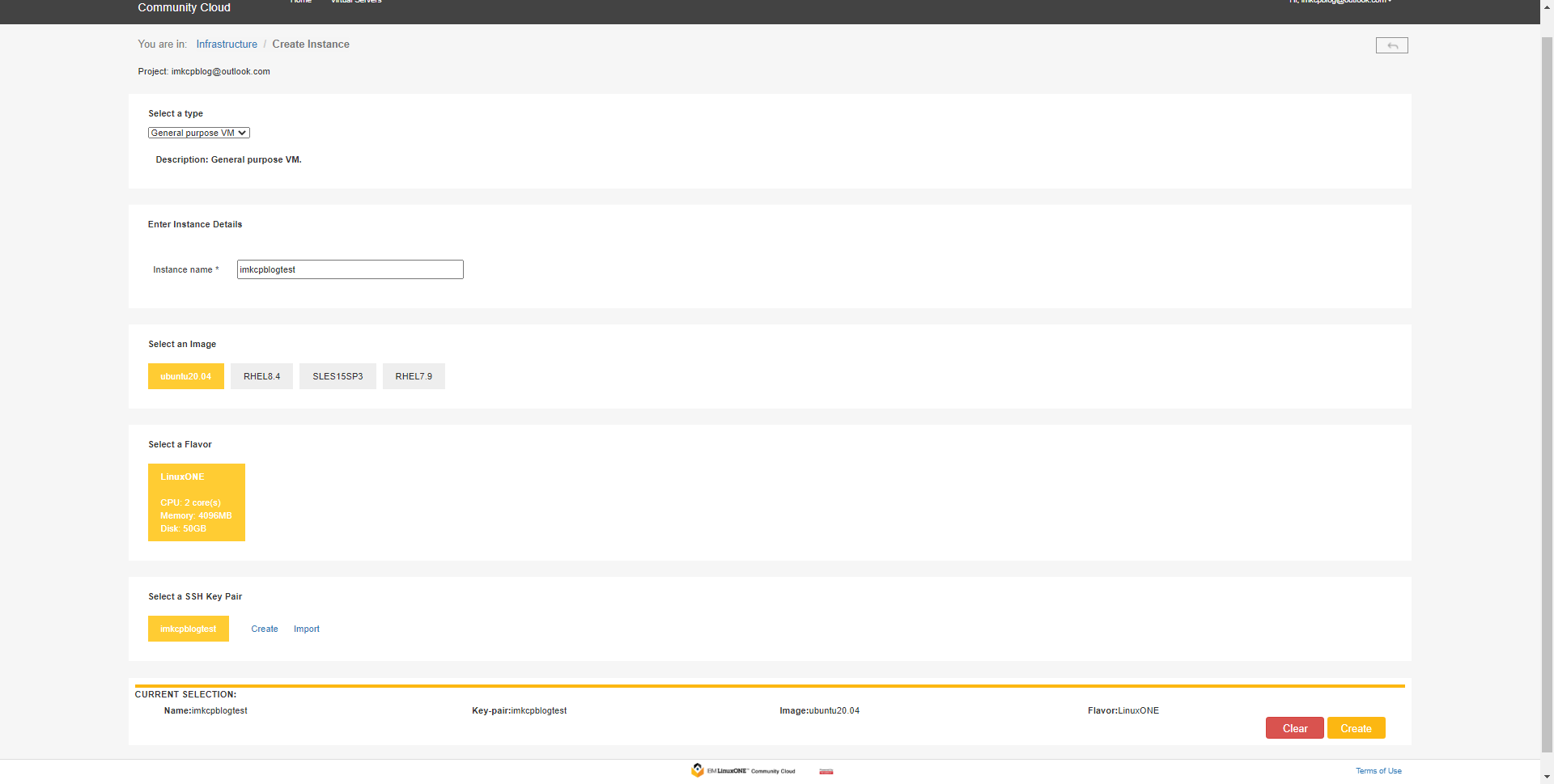Click the CURRENT SELECTION: label

pos(185,694)
